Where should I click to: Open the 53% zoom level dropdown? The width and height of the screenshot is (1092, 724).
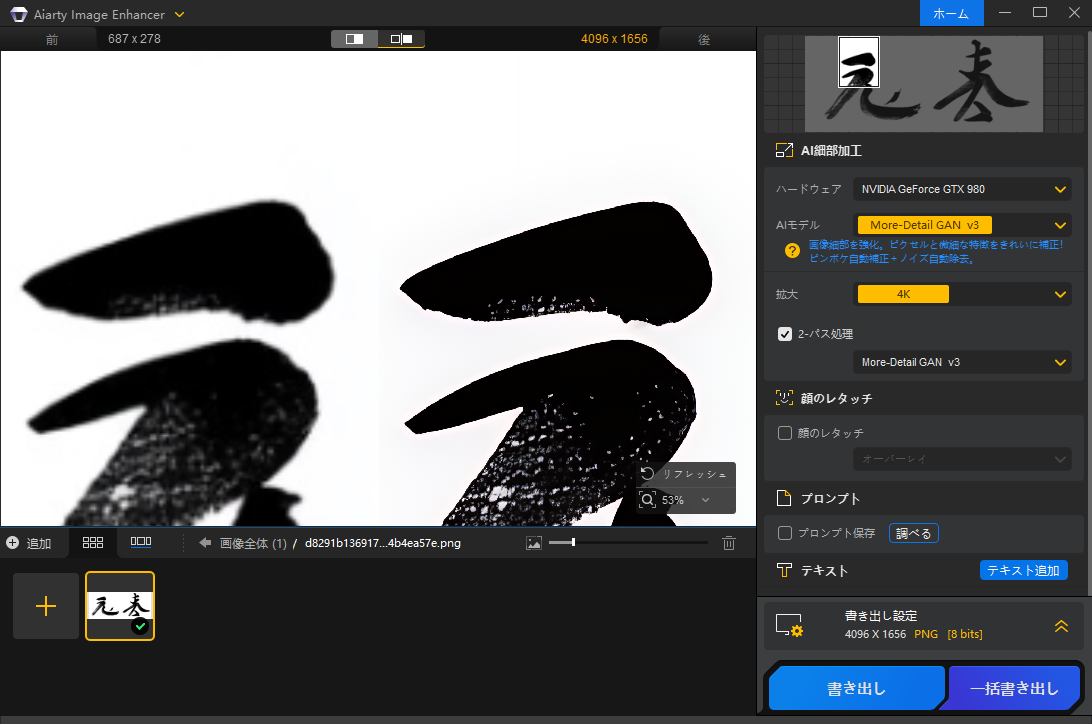[x=705, y=500]
